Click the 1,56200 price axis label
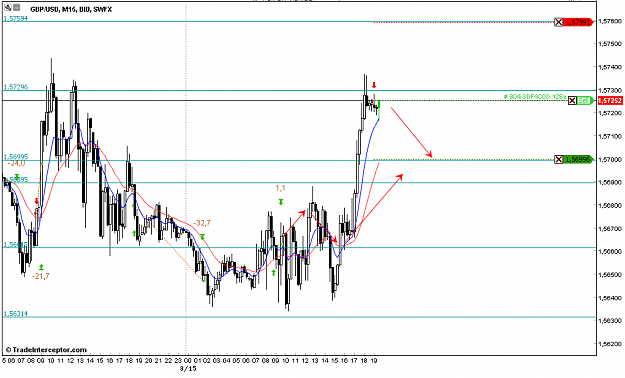 tap(610, 345)
